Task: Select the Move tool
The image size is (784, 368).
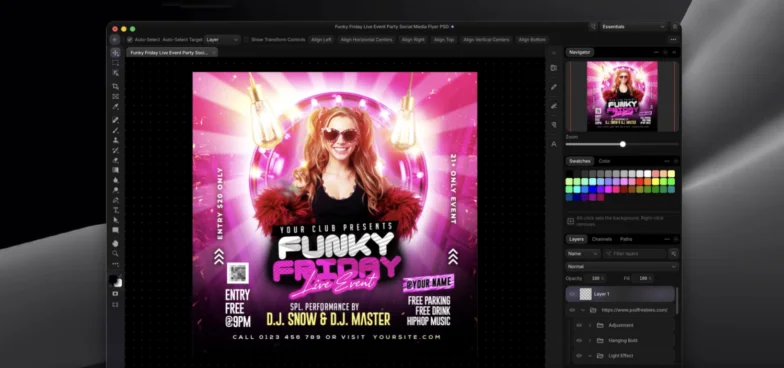Action: coord(116,52)
